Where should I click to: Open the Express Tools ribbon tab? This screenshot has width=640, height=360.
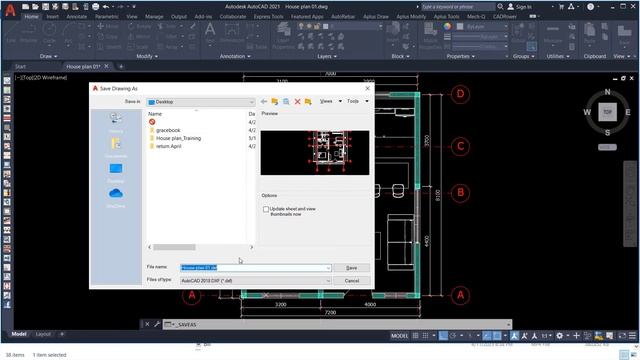click(268, 17)
